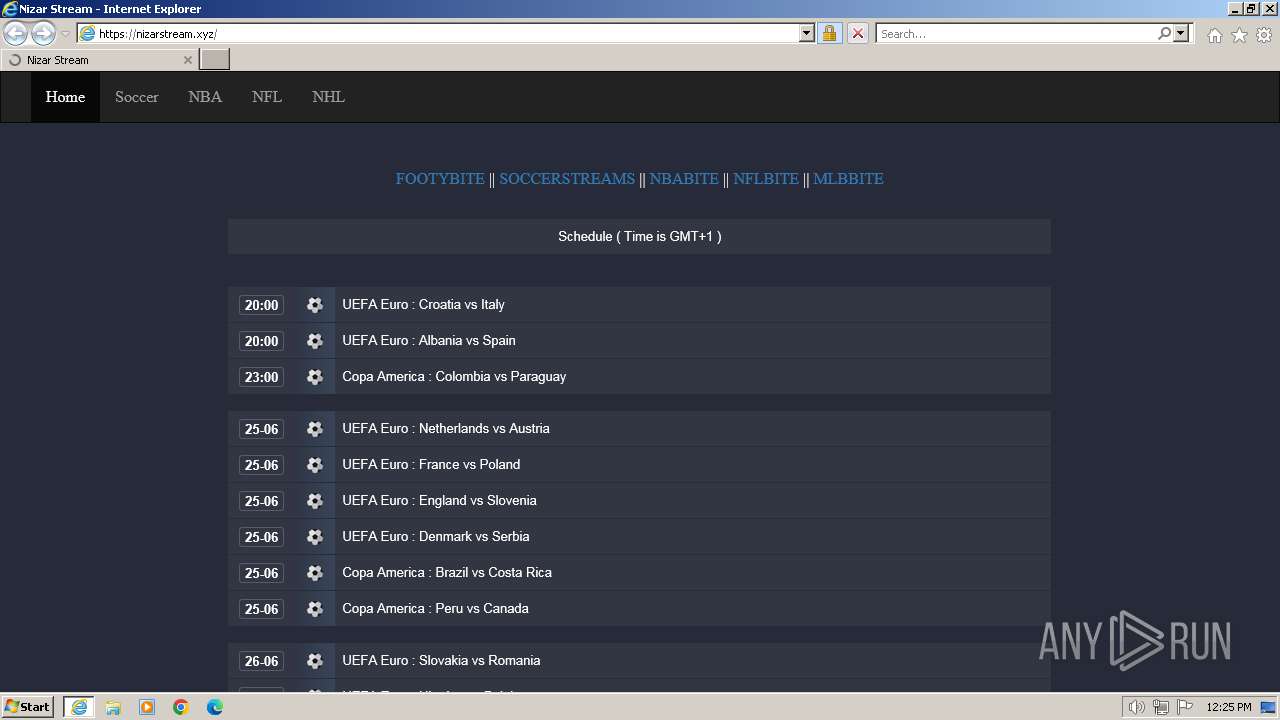Open the Tools gear icon
This screenshot has height=720, width=1280.
1264,35
